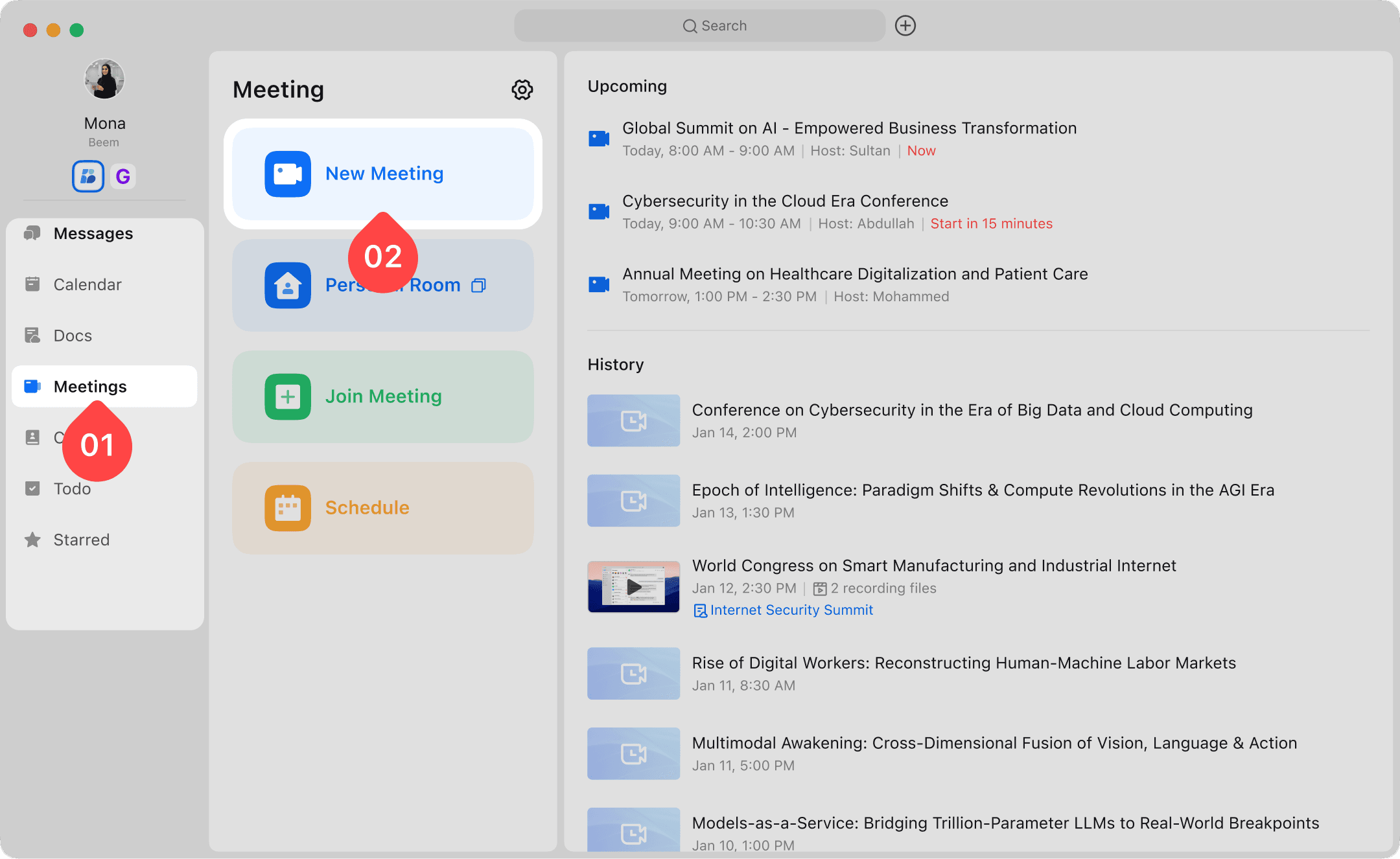1400x859 pixels.
Task: Click video icon for Global Summit on AI
Action: 599,139
